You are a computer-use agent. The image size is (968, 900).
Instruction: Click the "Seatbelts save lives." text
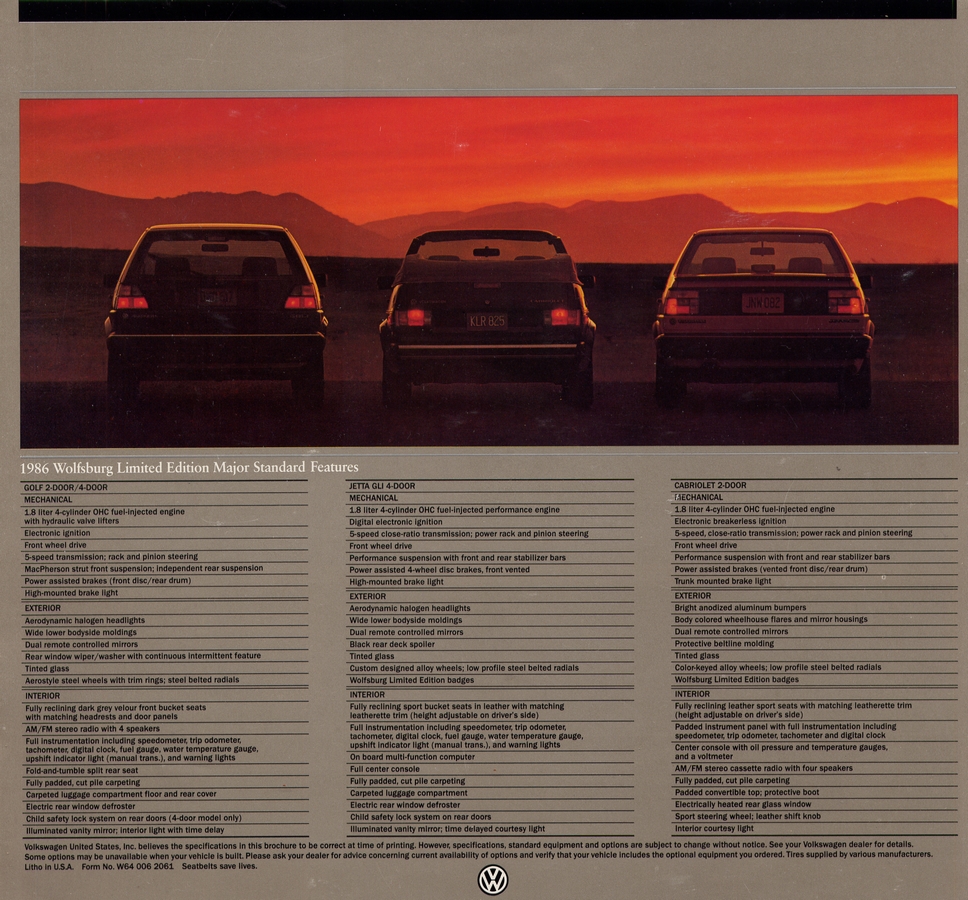(x=218, y=866)
